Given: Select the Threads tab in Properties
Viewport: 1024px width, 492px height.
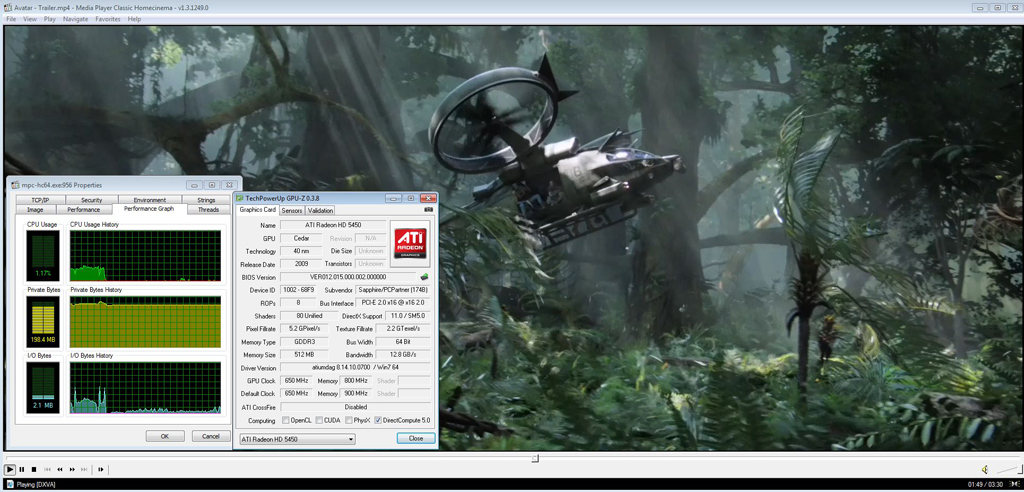Looking at the screenshot, I should 208,210.
